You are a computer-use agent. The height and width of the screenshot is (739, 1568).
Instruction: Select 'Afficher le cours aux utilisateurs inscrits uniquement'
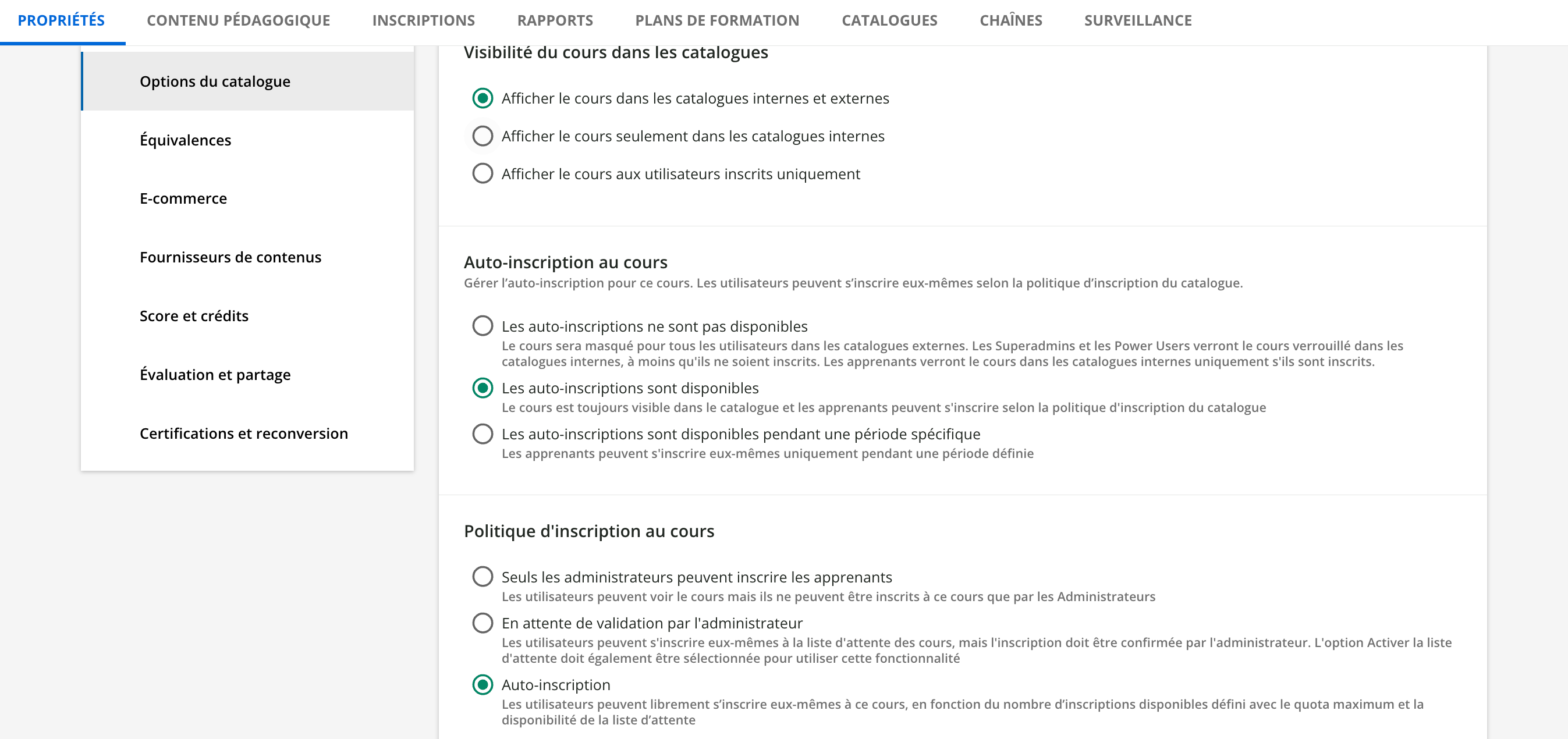coord(483,174)
